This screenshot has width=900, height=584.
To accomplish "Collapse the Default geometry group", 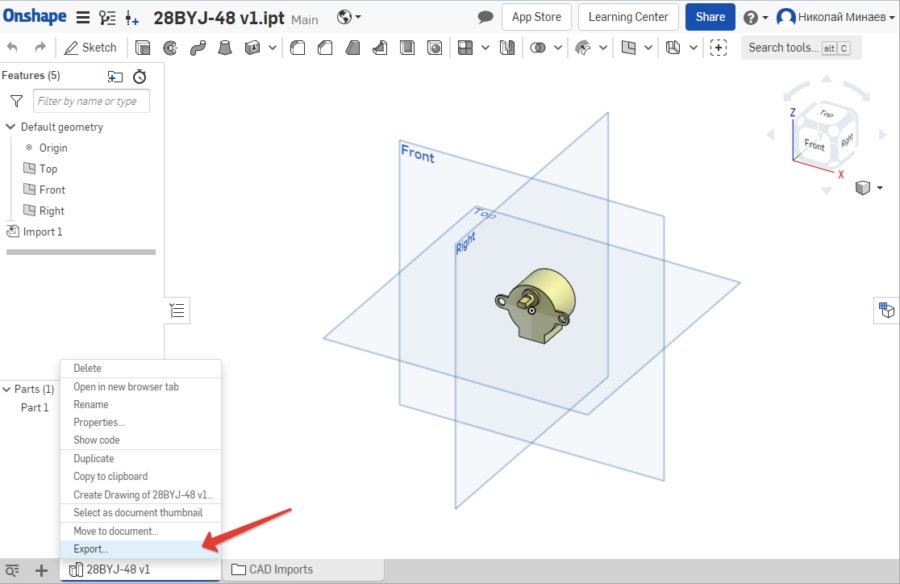I will (x=10, y=127).
